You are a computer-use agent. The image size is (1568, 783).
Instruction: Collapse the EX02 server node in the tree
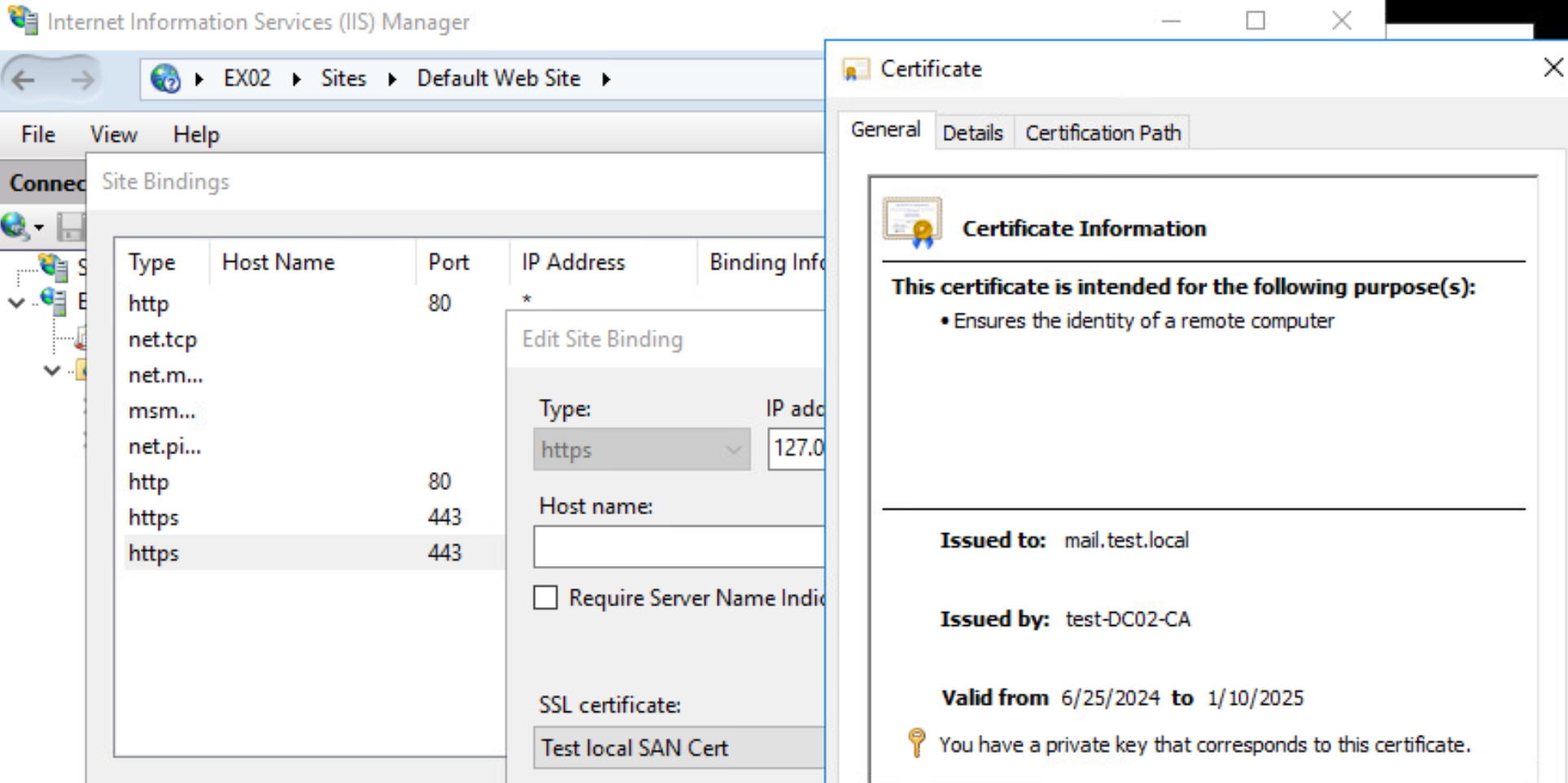pyautogui.click(x=16, y=303)
